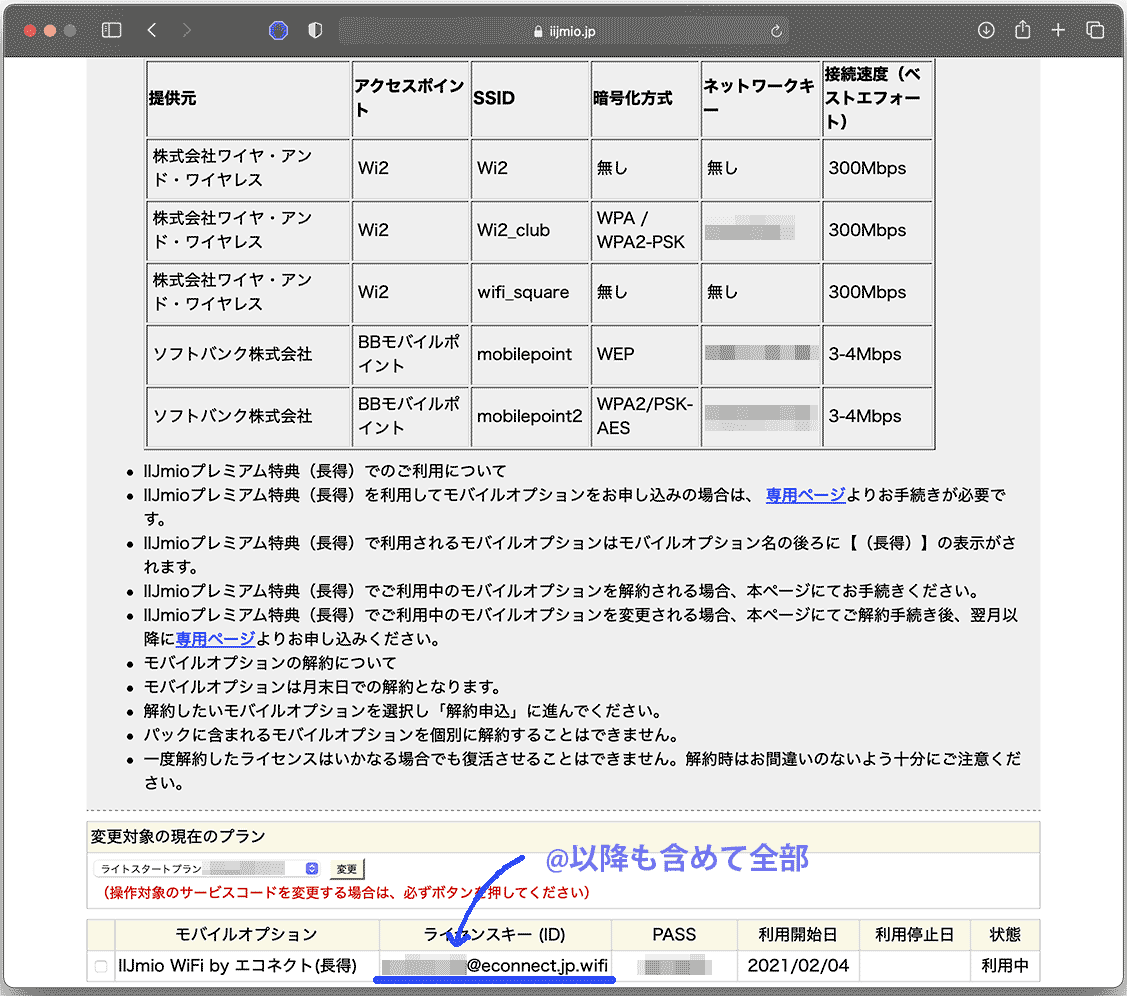The image size is (1127, 996).
Task: Reload the page with the refresh icon
Action: pyautogui.click(x=776, y=31)
